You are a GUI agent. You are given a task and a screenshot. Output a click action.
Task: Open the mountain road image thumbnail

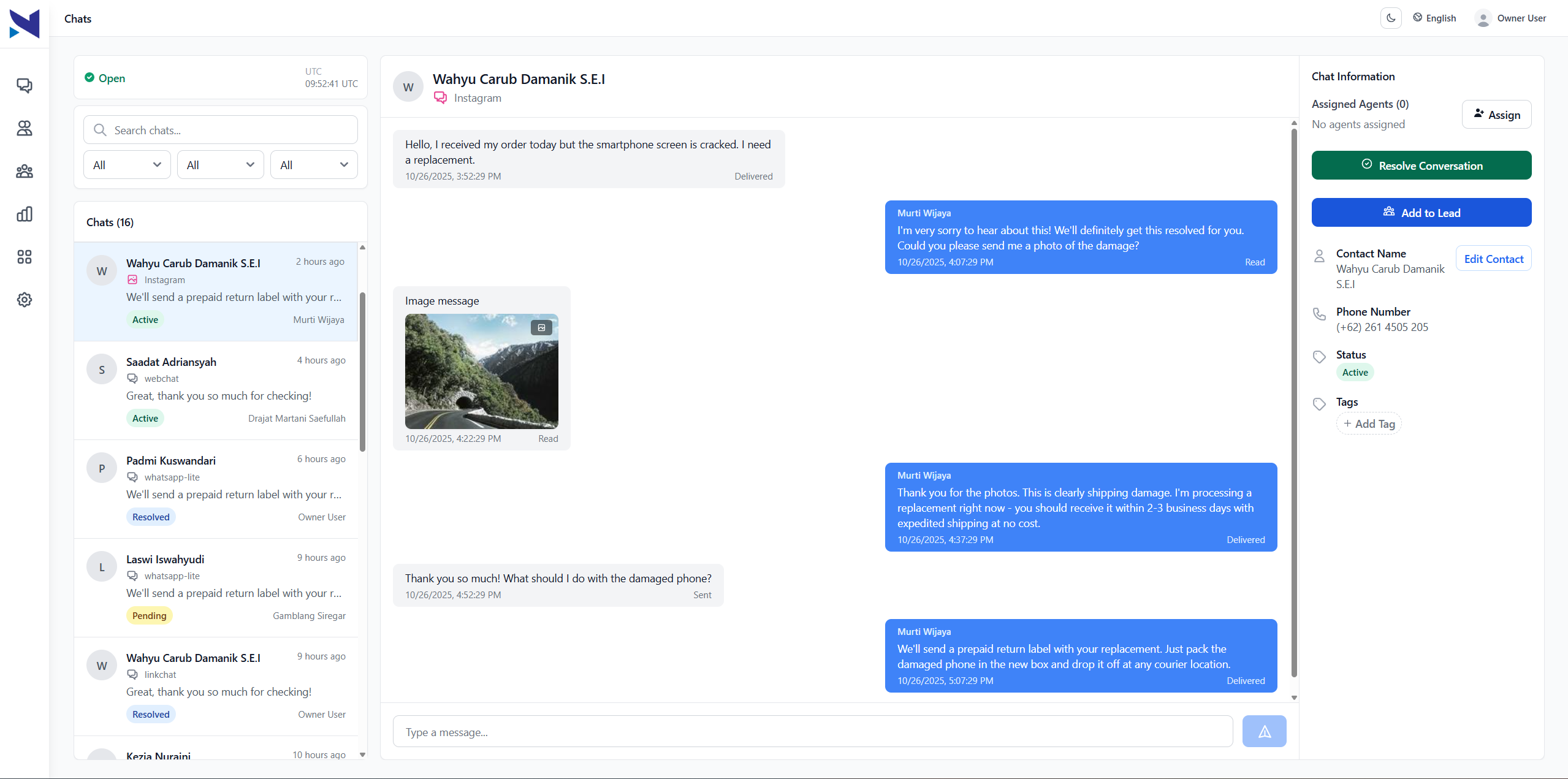click(481, 371)
